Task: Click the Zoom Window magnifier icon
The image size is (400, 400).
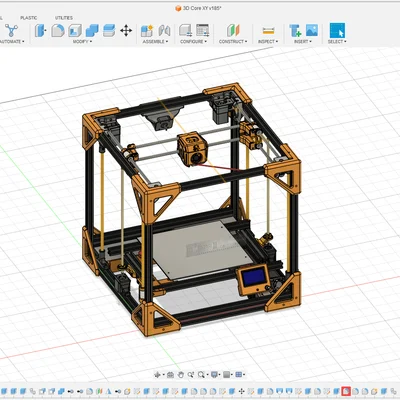Action: click(201, 375)
